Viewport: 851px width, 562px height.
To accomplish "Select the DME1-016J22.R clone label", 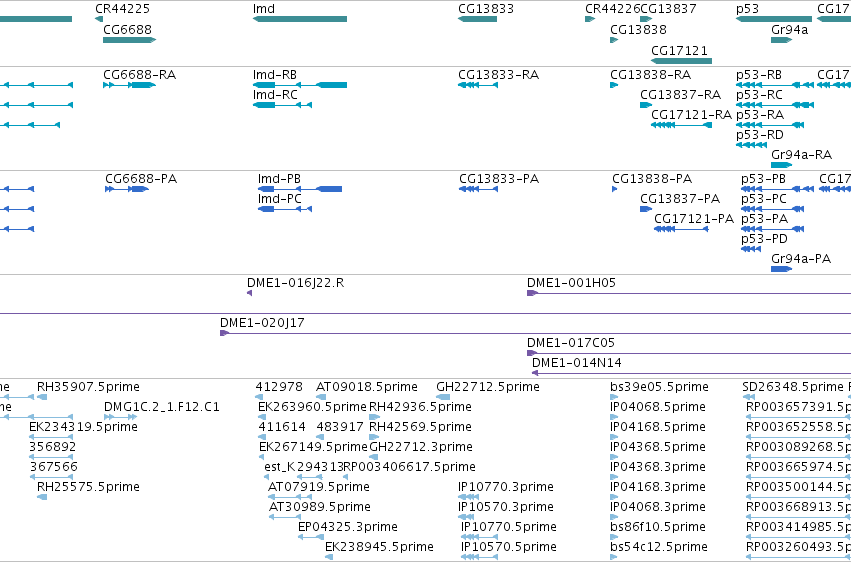I will pos(295,283).
